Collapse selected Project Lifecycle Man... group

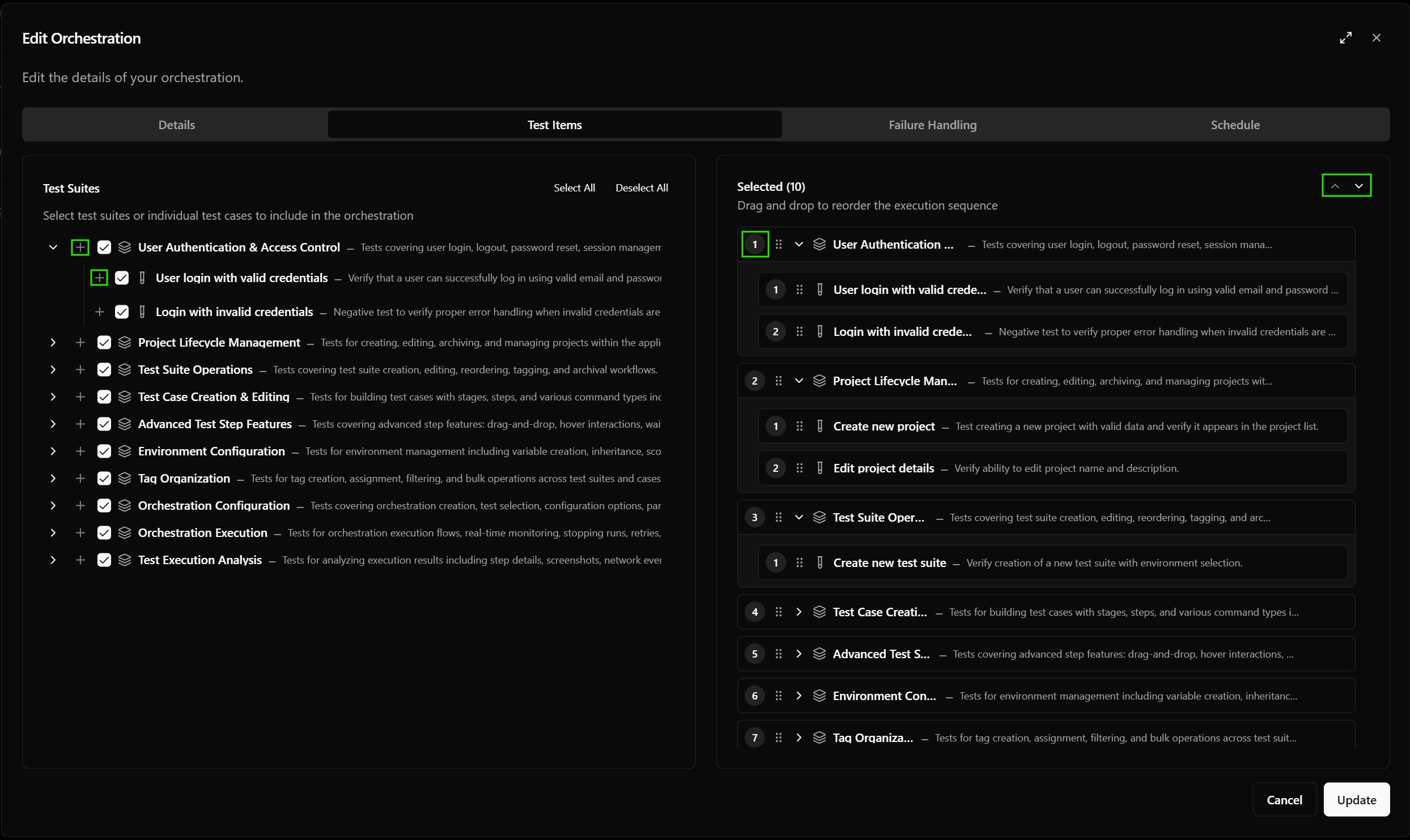(799, 381)
